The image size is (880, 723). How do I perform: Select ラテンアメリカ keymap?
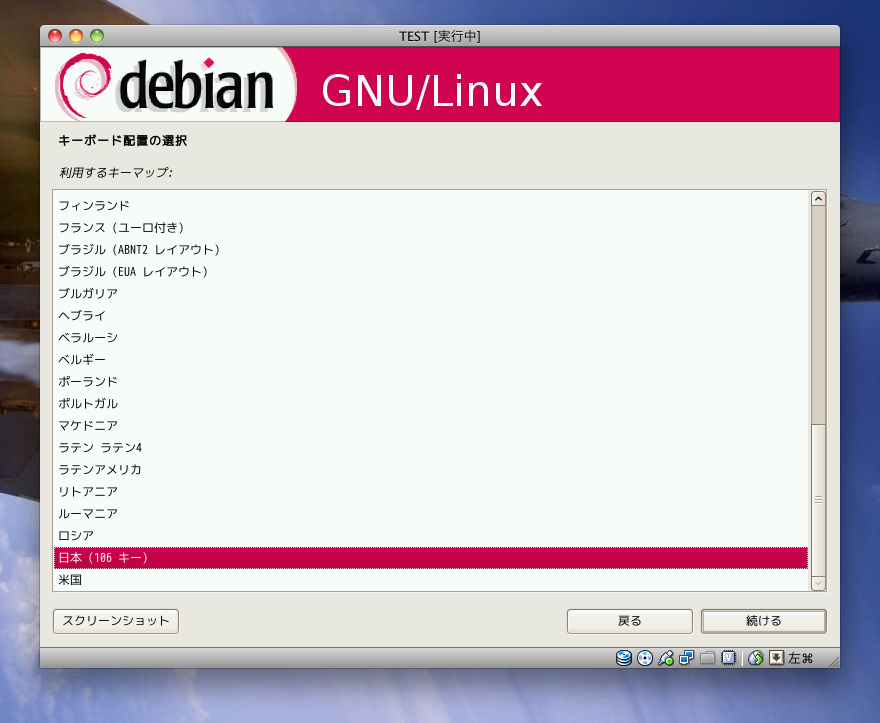(x=430, y=469)
